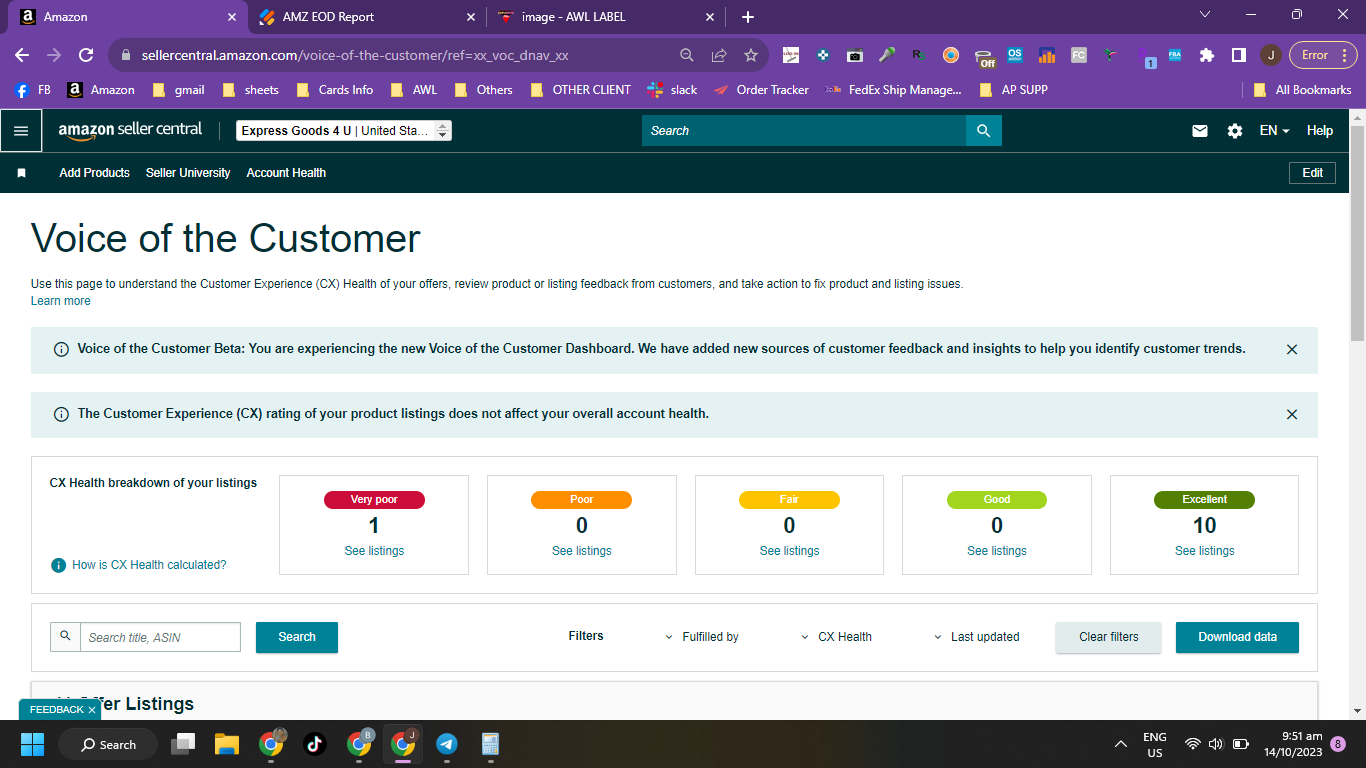Image resolution: width=1366 pixels, height=768 pixels.
Task: Expand the CX Health filter
Action: click(x=836, y=637)
